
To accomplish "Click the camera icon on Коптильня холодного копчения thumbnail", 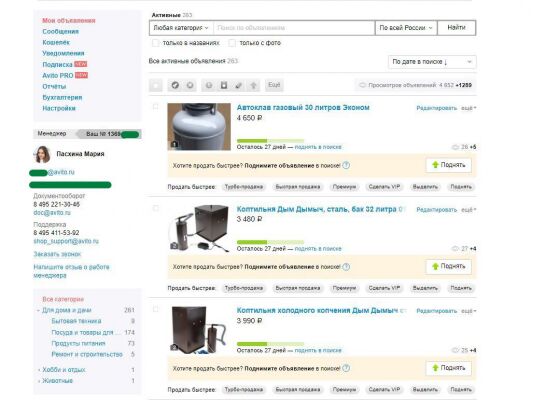I will [174, 347].
